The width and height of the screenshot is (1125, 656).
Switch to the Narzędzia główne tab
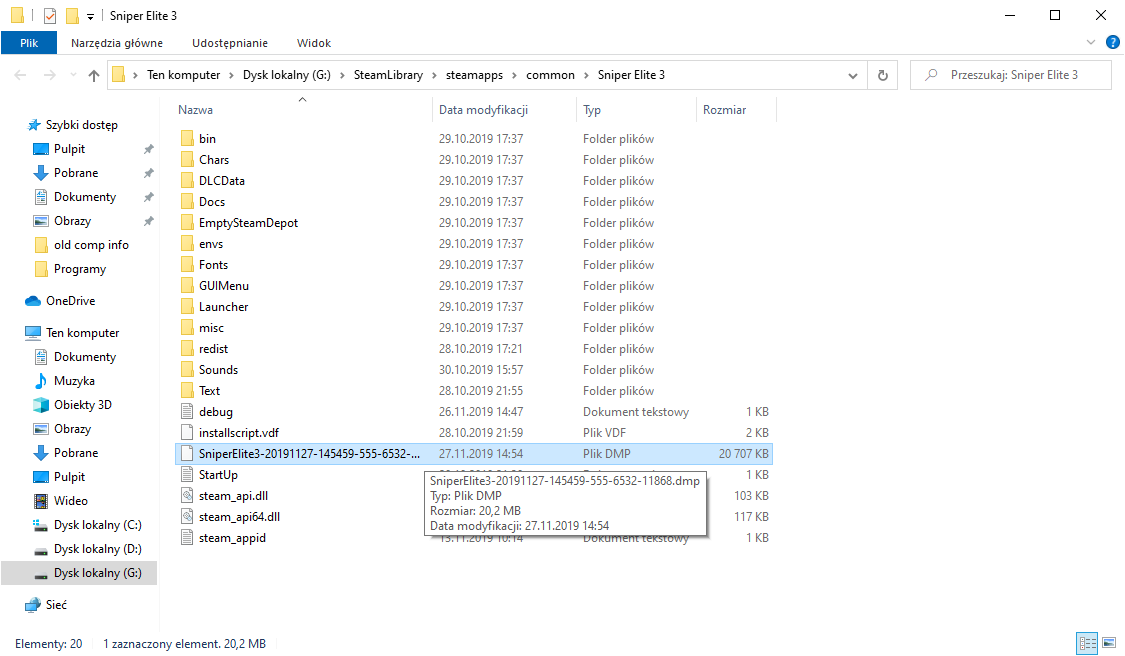coord(117,43)
